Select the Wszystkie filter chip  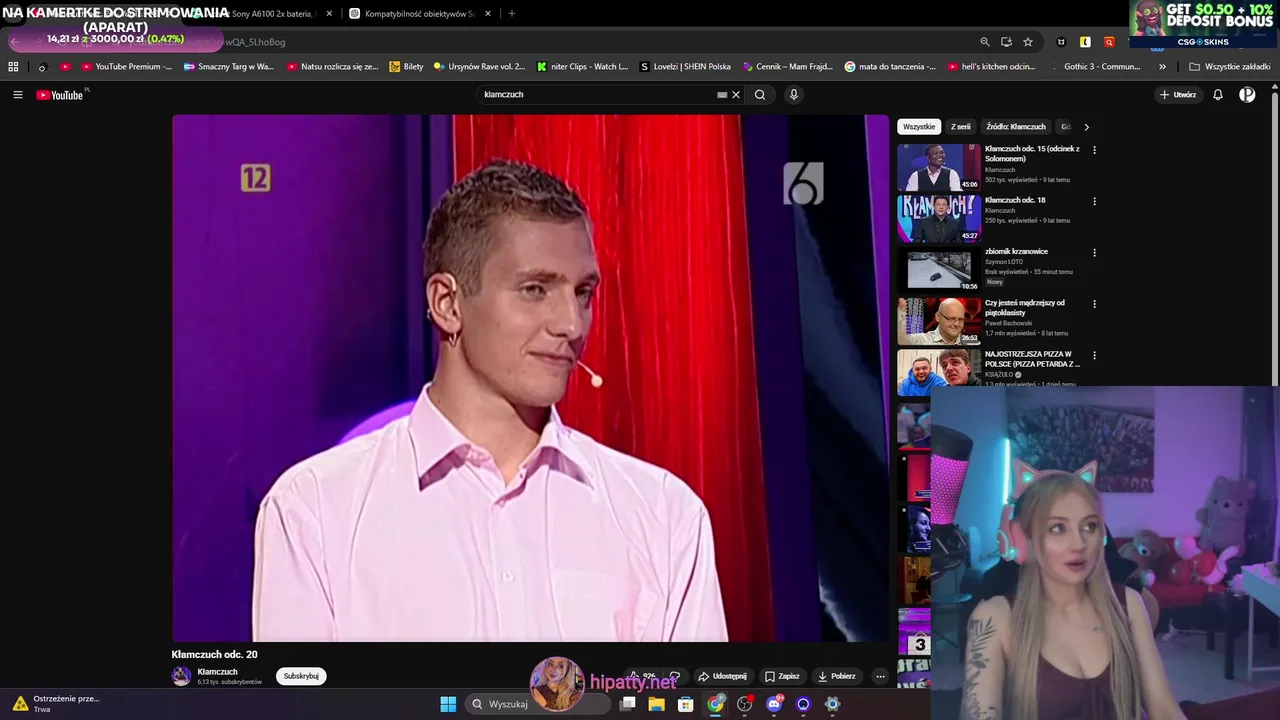coord(919,127)
